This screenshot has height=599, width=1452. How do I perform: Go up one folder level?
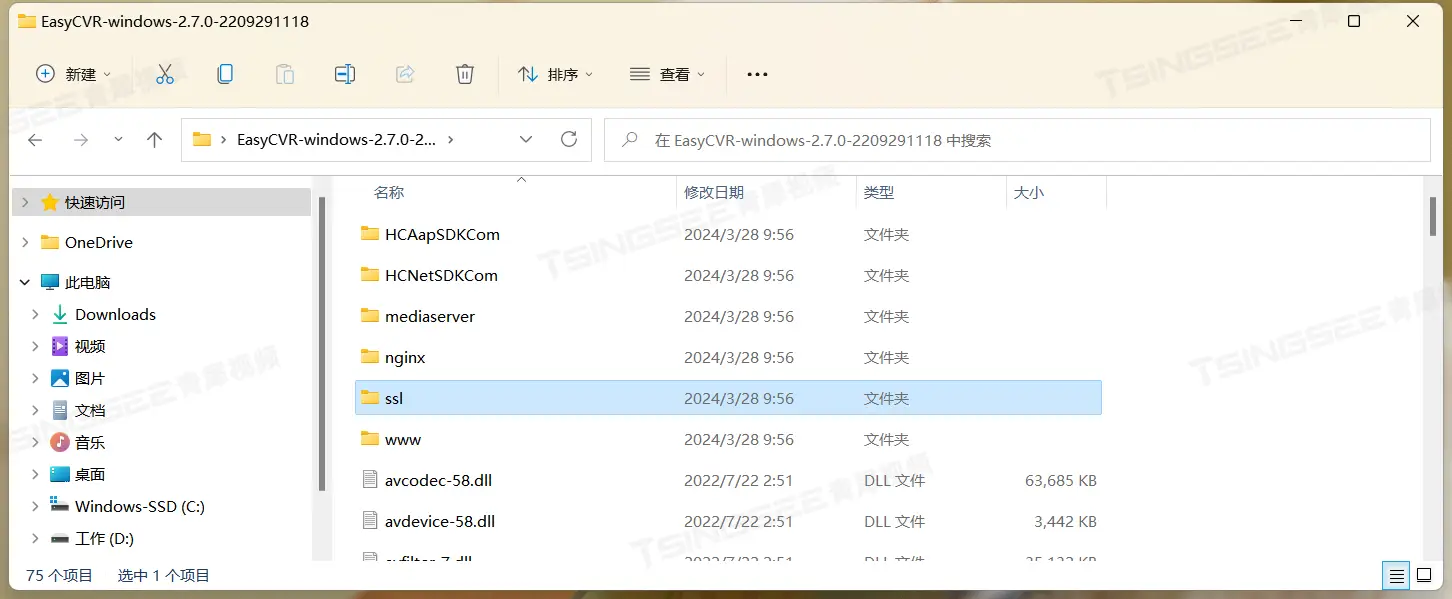tap(154, 140)
